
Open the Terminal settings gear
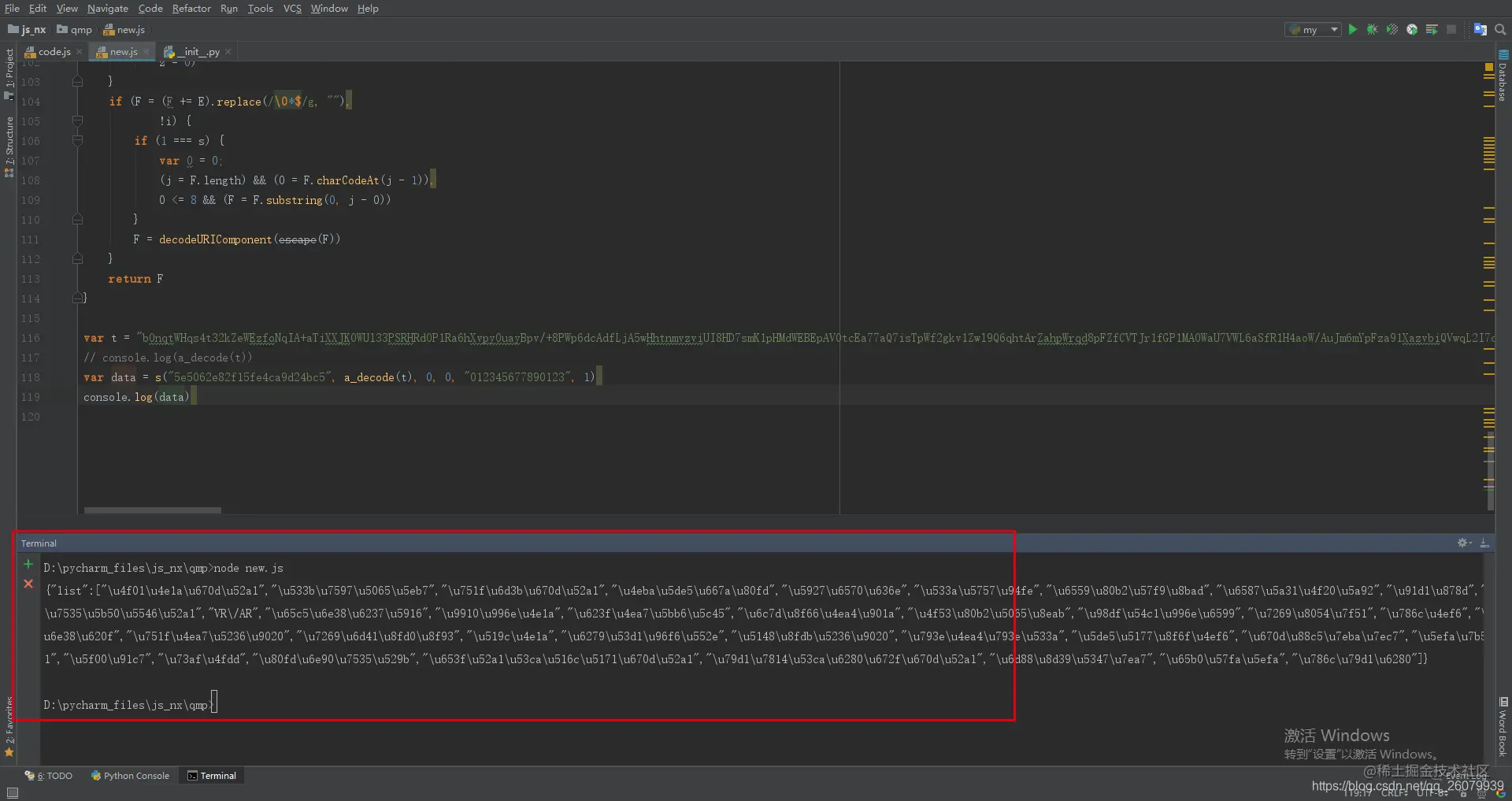pyautogui.click(x=1463, y=543)
